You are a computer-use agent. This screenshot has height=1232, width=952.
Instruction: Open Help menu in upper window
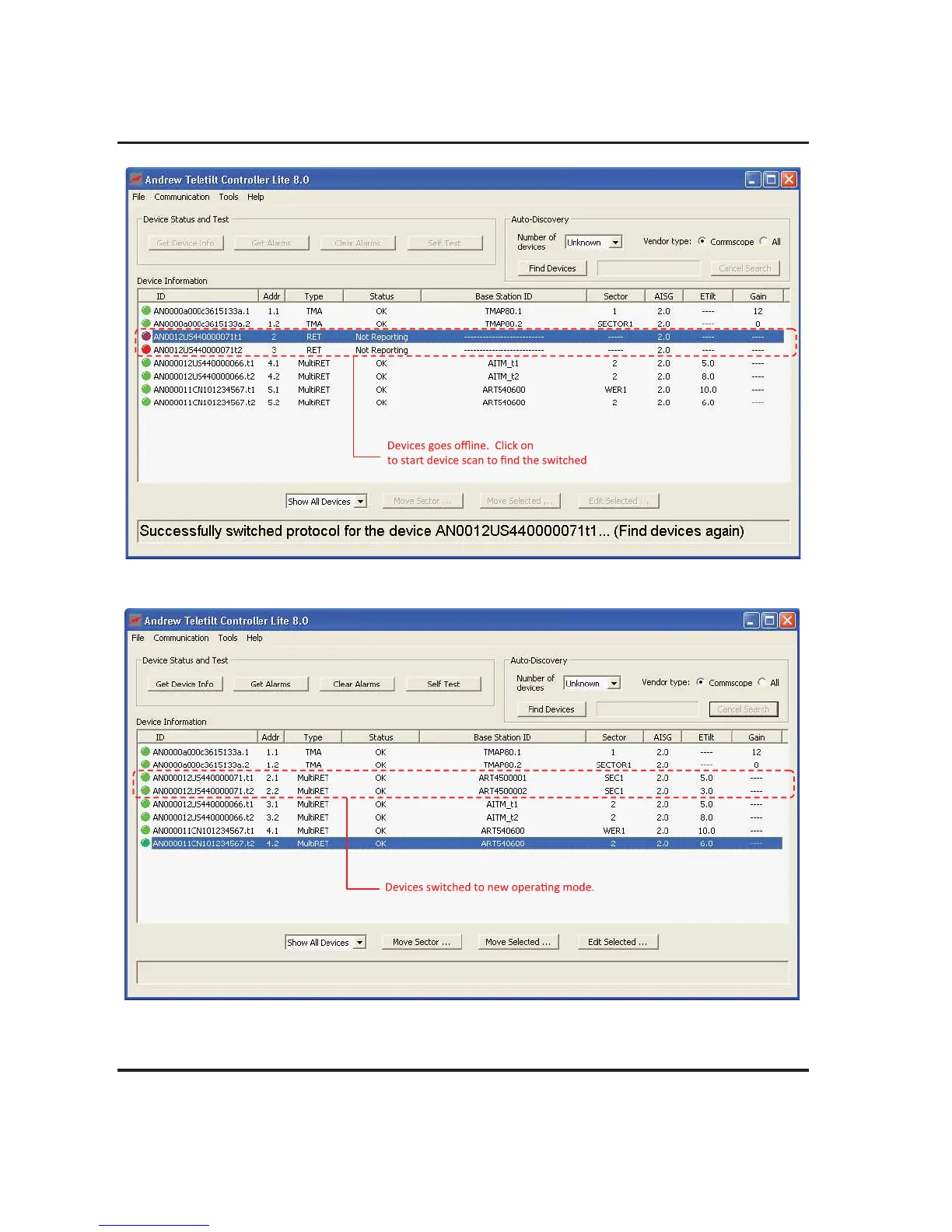tap(256, 197)
